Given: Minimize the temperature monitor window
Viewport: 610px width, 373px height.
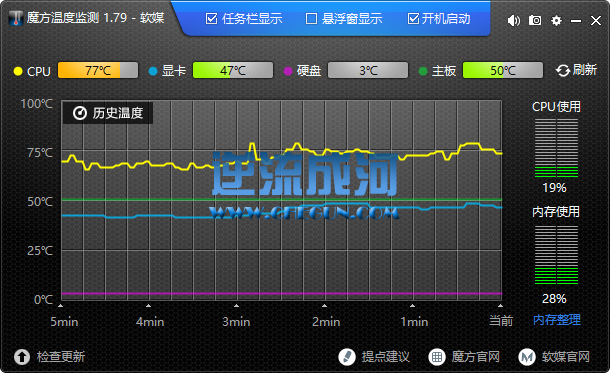Looking at the screenshot, I should (576, 21).
